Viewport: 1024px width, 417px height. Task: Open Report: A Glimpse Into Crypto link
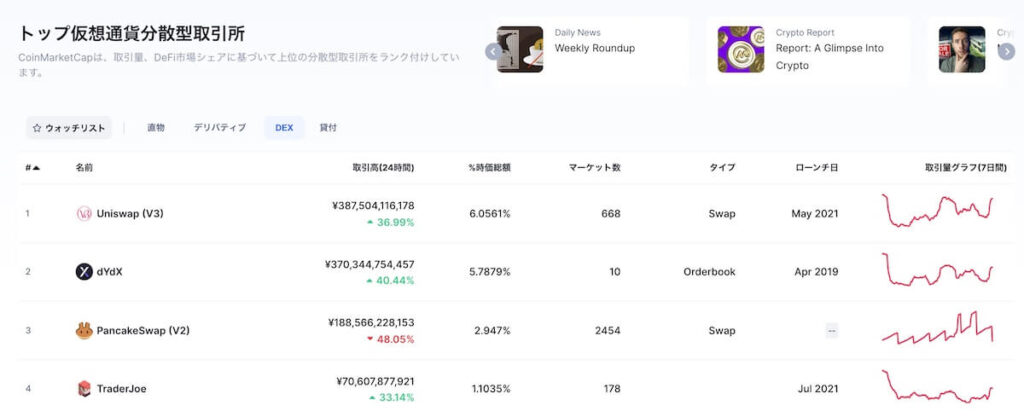click(829, 57)
